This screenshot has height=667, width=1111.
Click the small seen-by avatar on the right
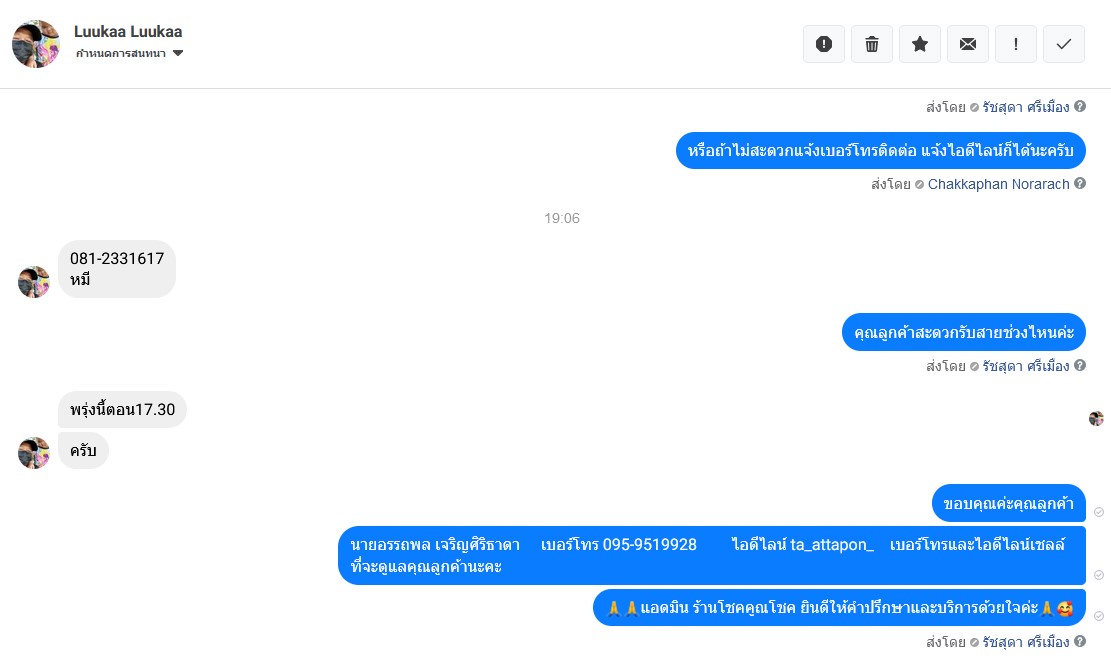tap(1096, 418)
